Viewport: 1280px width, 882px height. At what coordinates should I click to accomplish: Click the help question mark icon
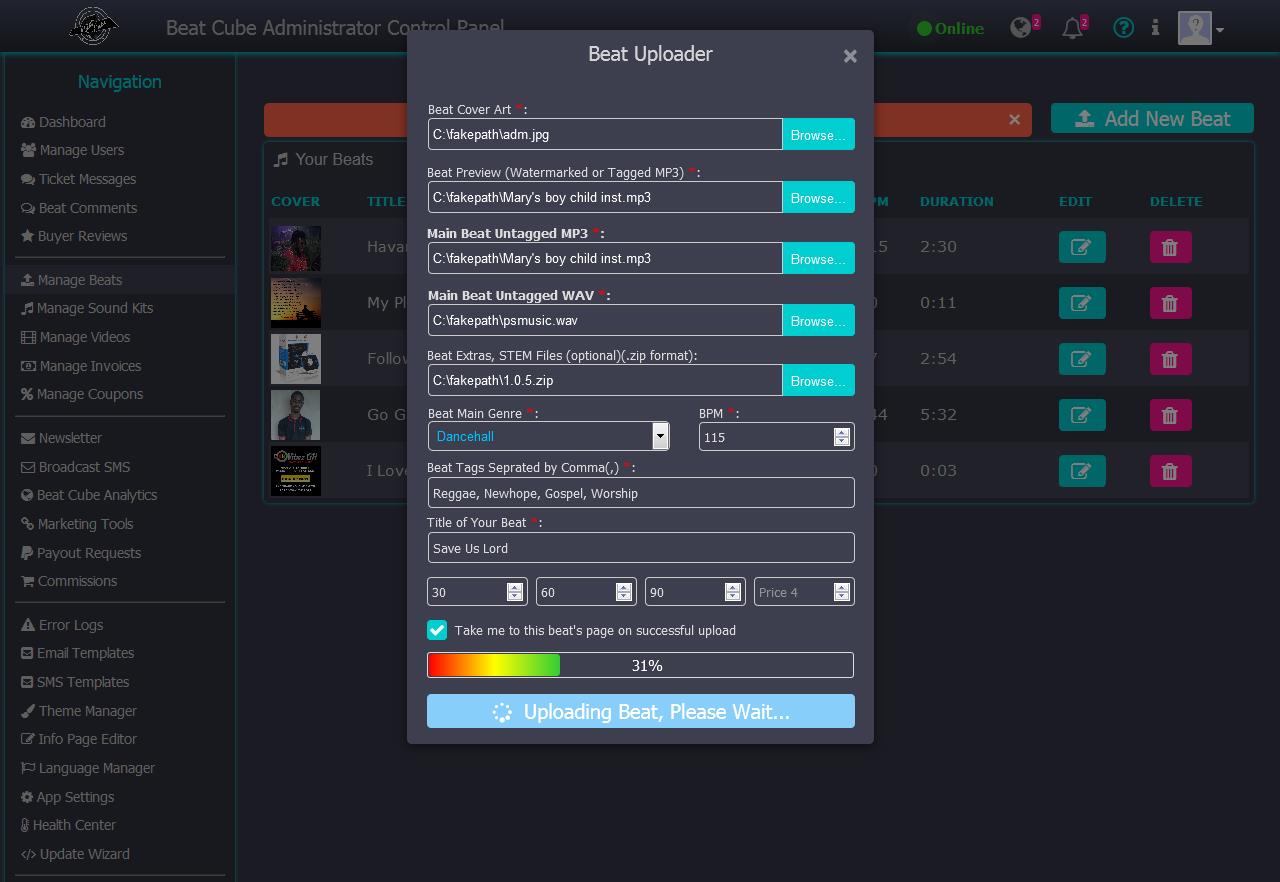point(1123,28)
